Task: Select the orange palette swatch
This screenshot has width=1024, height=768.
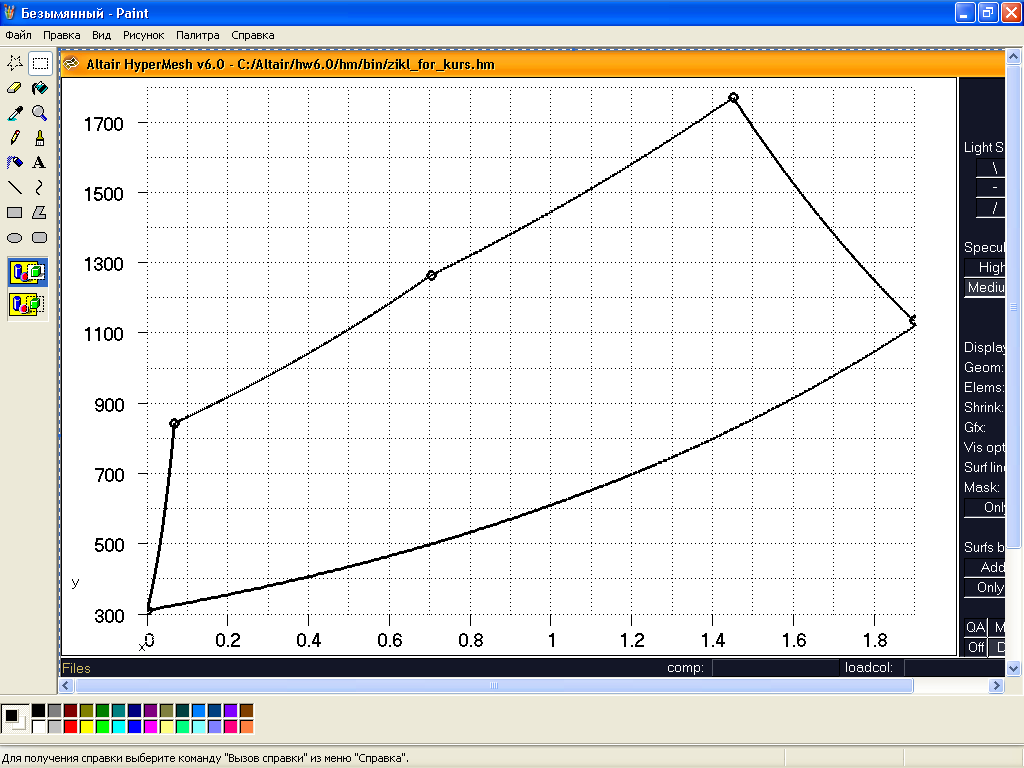Action: tap(246, 726)
